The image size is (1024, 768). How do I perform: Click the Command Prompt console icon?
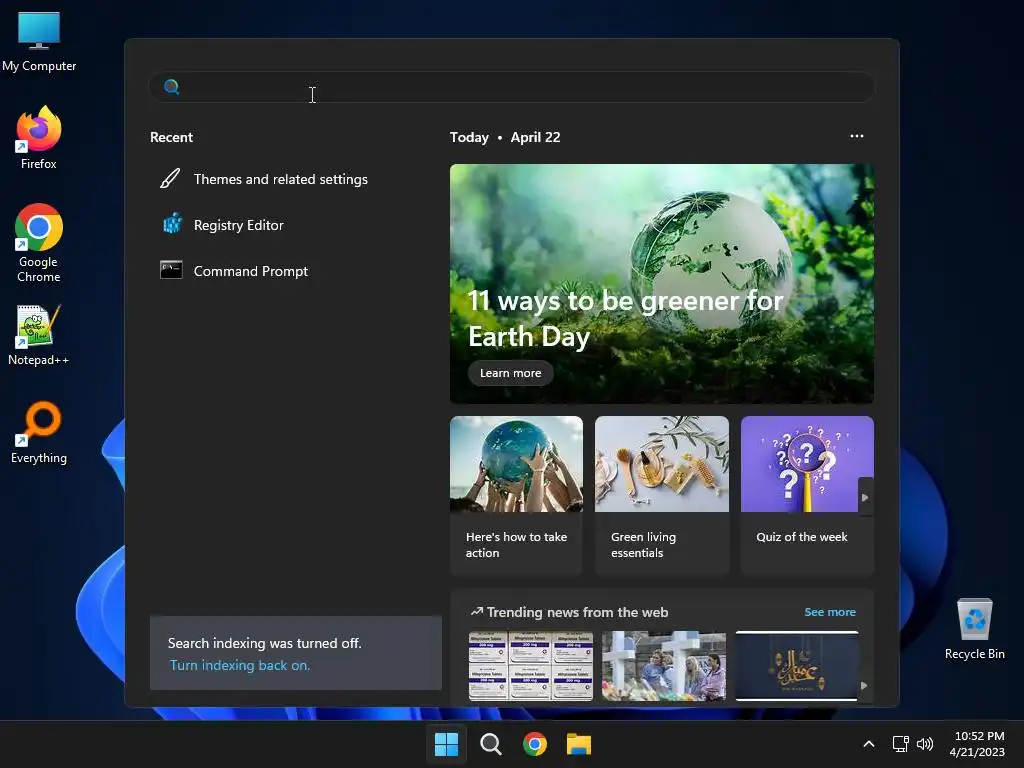click(171, 270)
